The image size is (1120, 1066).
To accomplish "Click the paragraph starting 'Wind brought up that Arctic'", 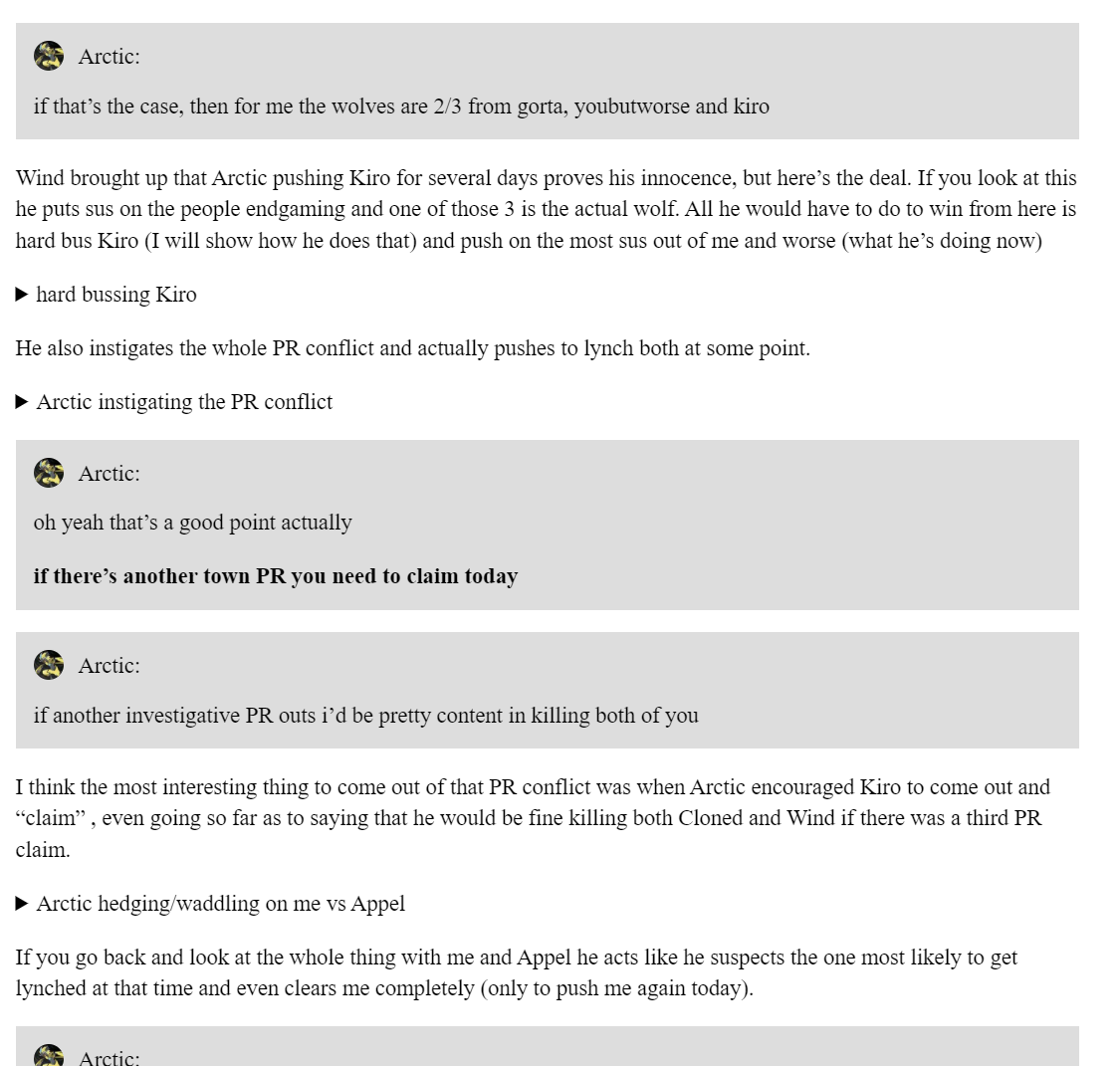I will (x=547, y=209).
